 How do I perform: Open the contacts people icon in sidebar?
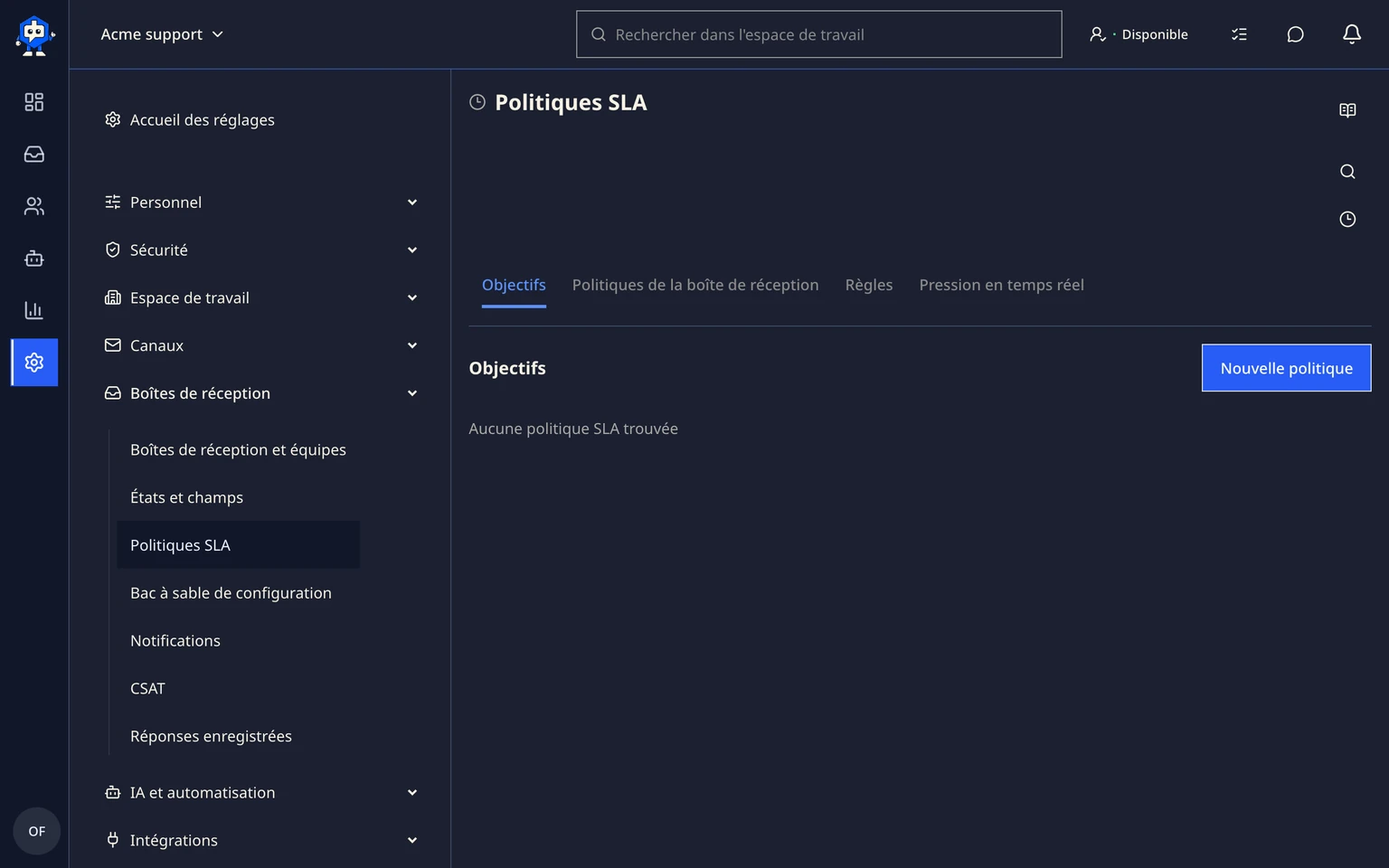coord(34,206)
